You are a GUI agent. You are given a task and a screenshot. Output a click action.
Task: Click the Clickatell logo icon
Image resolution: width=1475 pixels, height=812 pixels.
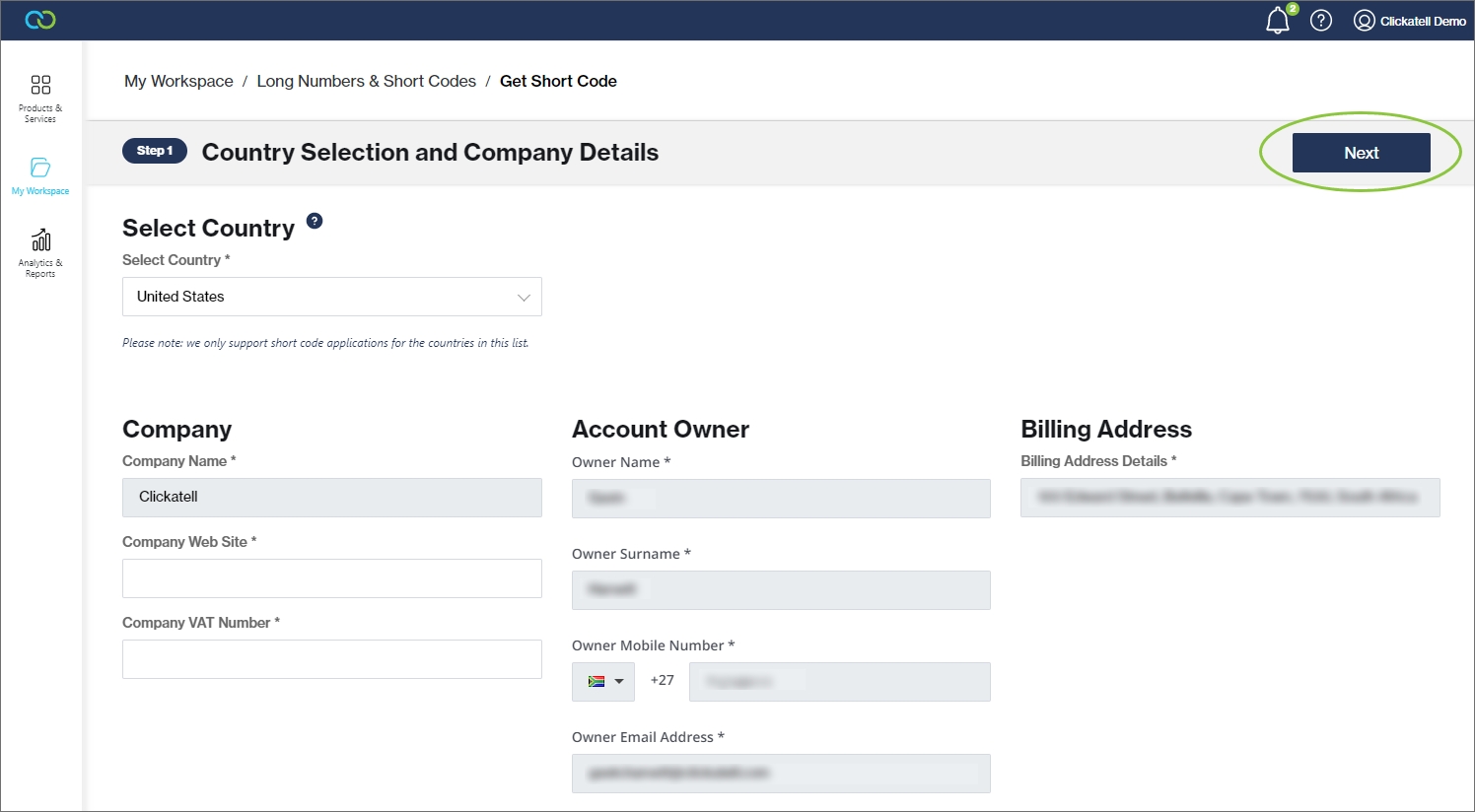[x=40, y=20]
